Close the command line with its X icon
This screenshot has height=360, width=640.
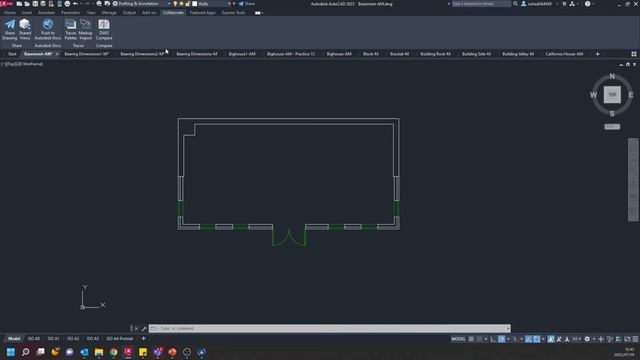click(136, 329)
